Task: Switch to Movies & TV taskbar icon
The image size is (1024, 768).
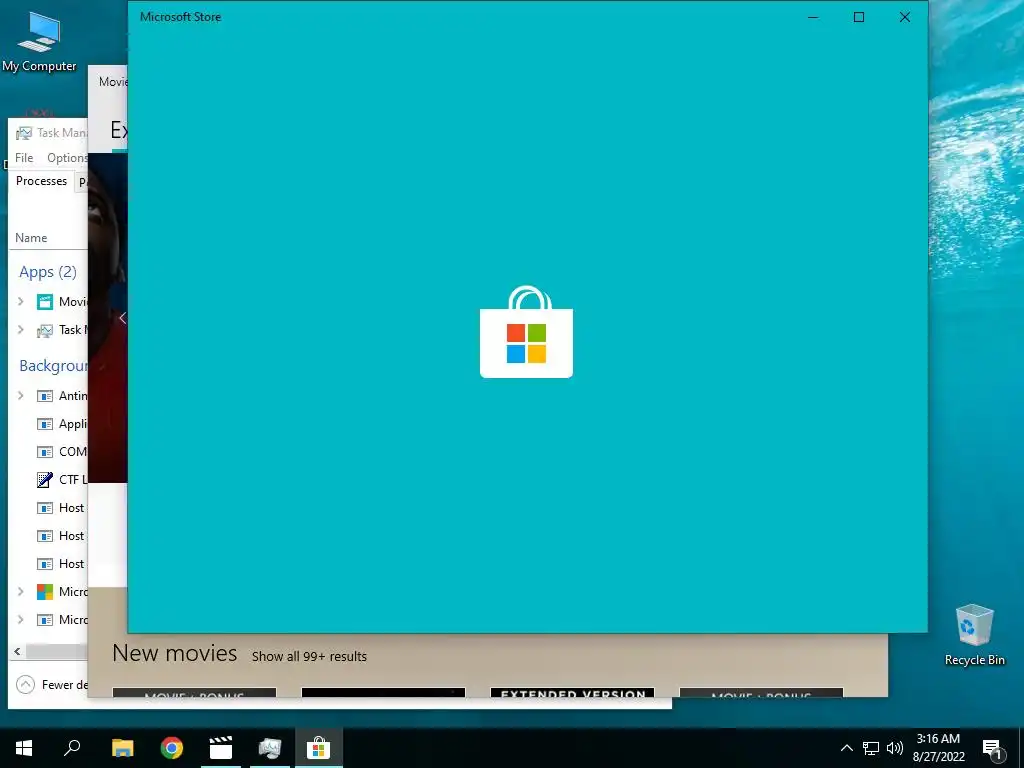Action: pos(221,748)
